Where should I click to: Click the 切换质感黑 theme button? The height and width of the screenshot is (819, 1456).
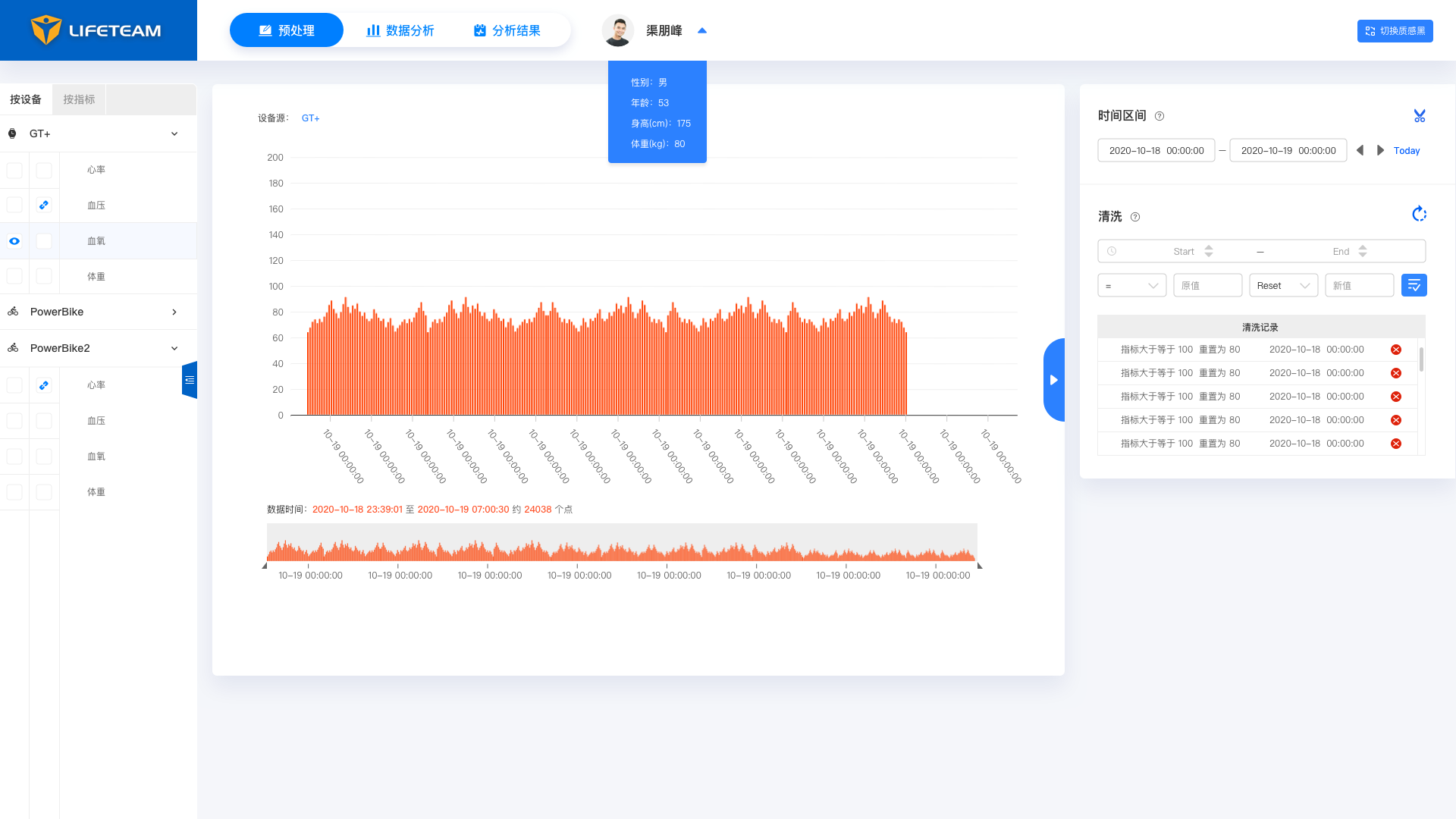point(1395,31)
